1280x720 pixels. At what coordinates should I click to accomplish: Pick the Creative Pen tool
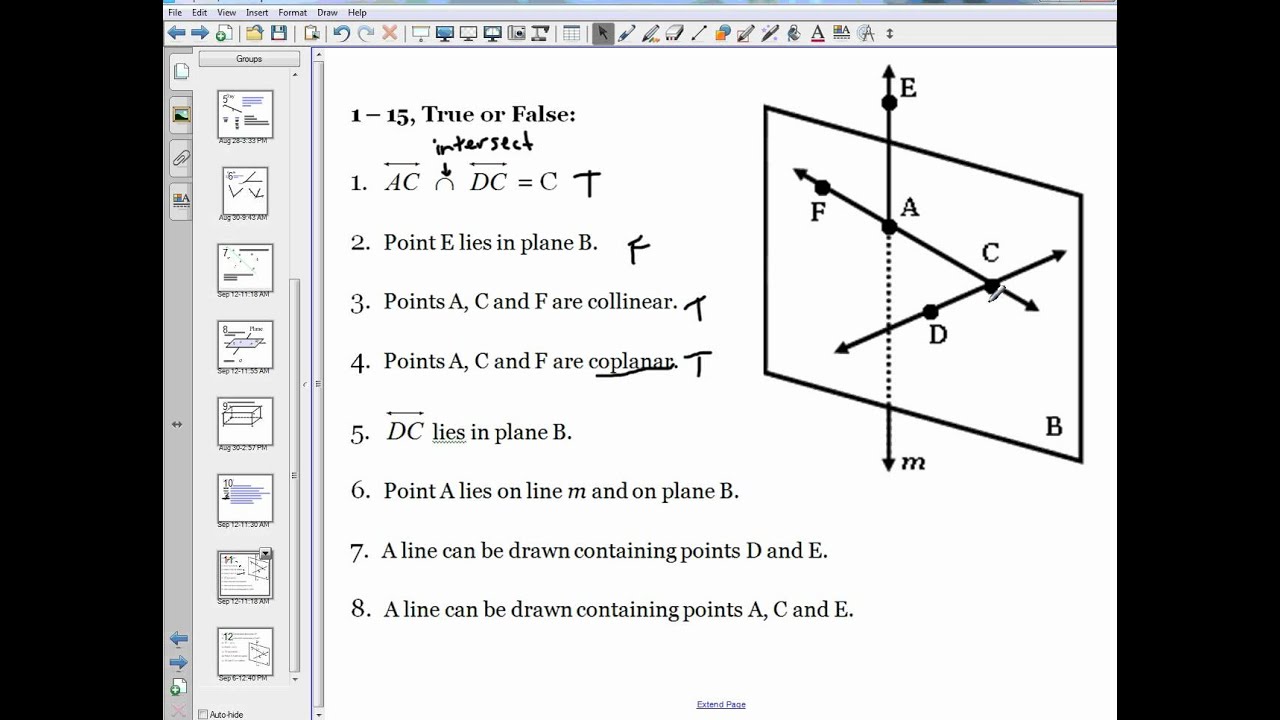click(650, 33)
